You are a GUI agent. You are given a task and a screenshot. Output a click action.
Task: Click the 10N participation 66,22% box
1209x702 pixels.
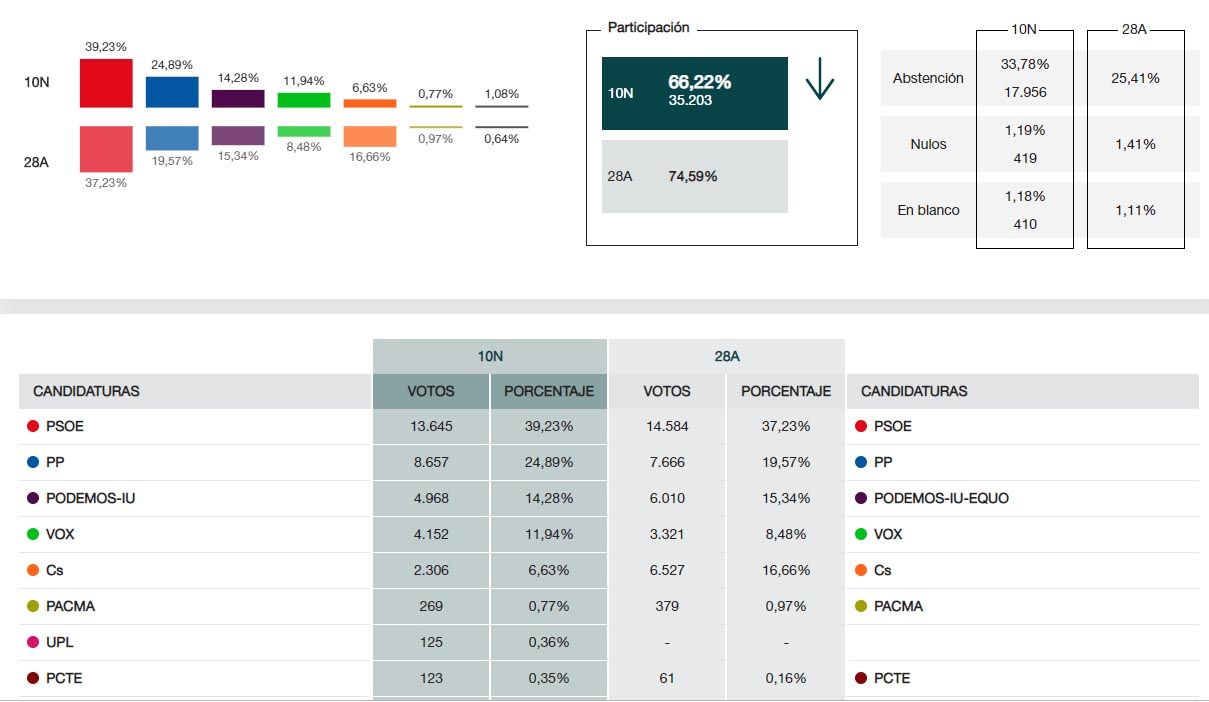pos(694,93)
